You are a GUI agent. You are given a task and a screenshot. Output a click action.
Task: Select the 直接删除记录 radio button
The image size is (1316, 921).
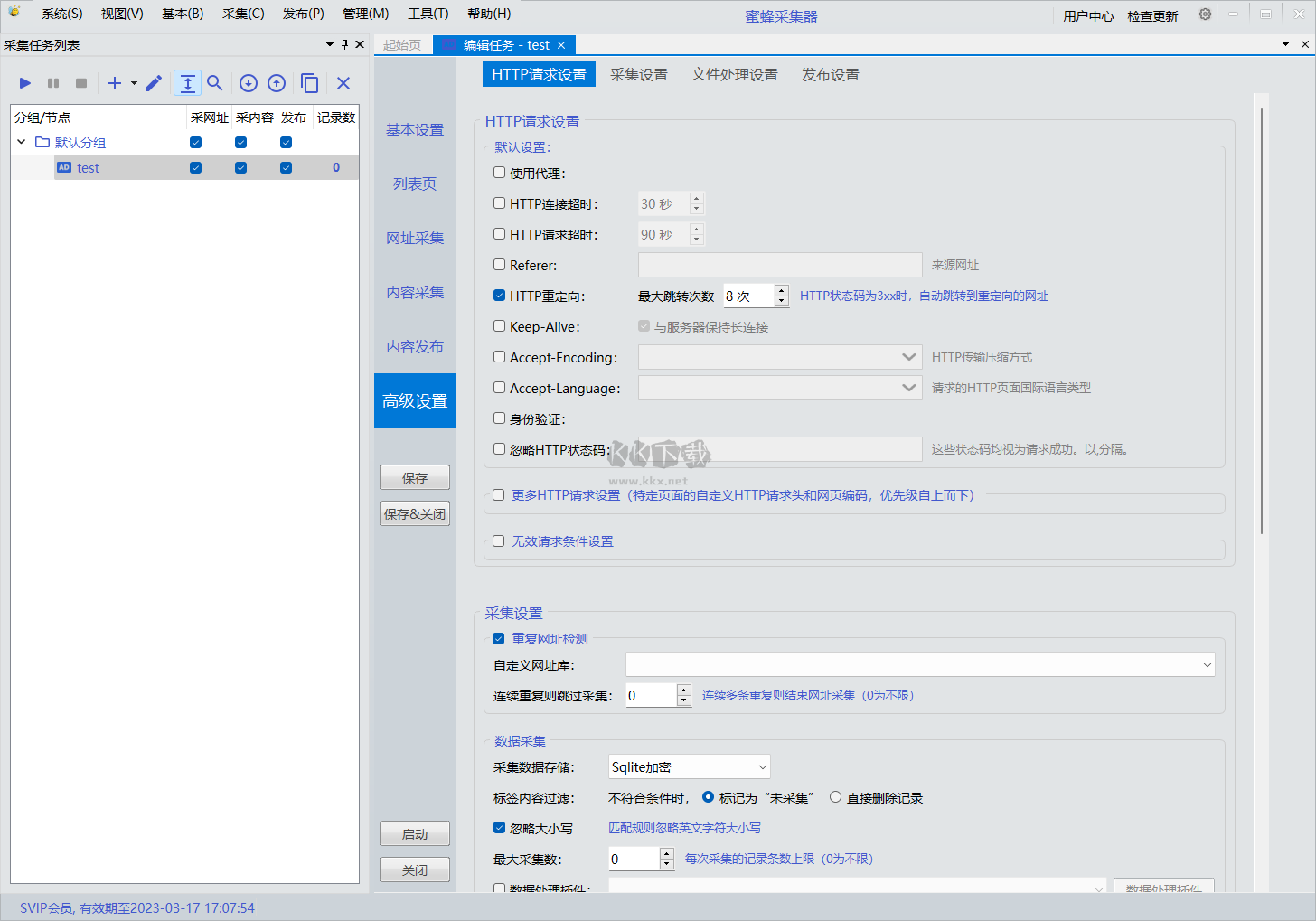(834, 797)
